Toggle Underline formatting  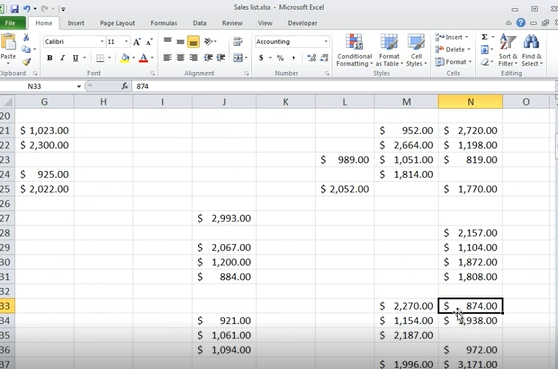tap(75, 58)
